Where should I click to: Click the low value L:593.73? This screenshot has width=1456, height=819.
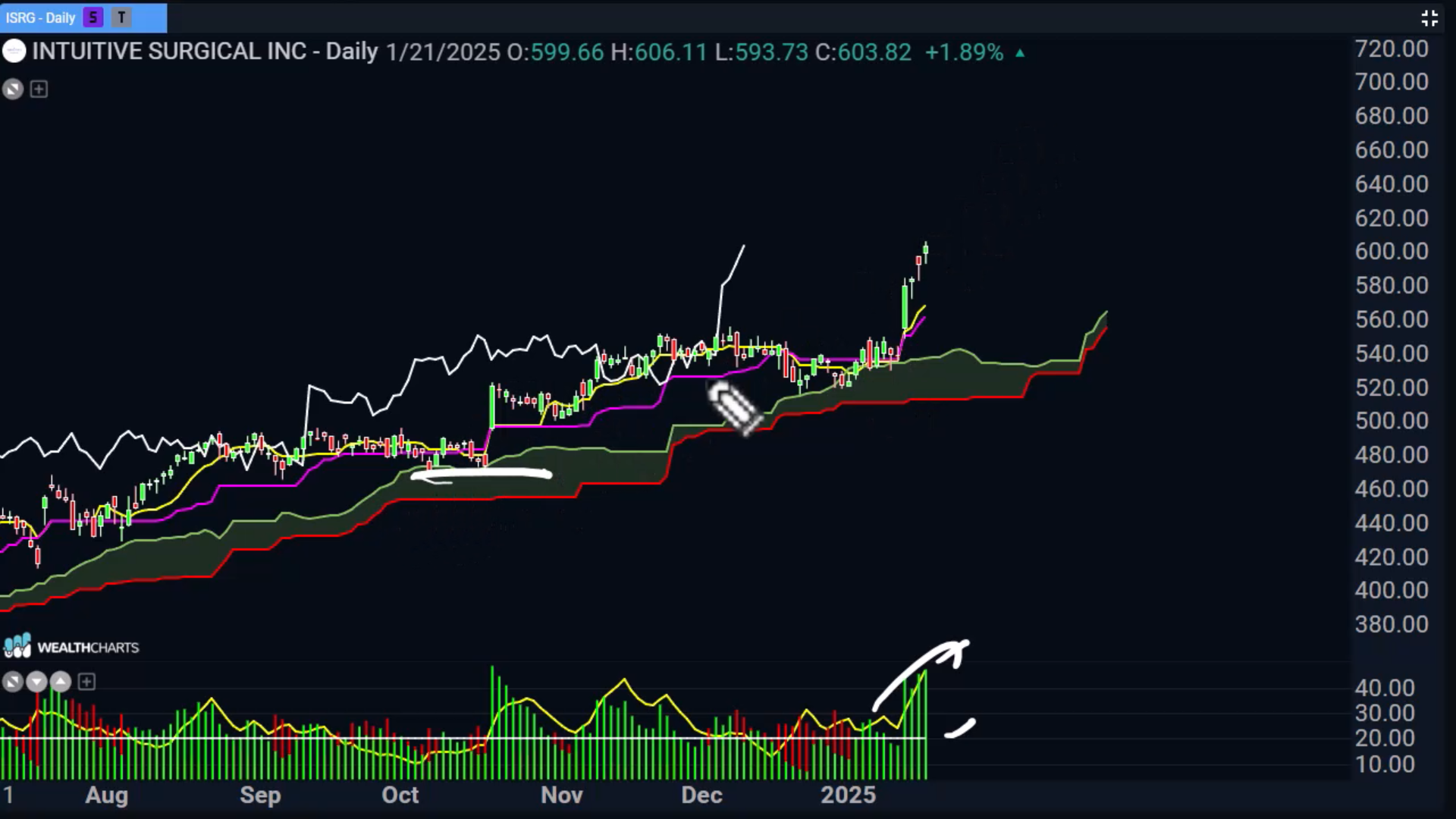pyautogui.click(x=761, y=52)
